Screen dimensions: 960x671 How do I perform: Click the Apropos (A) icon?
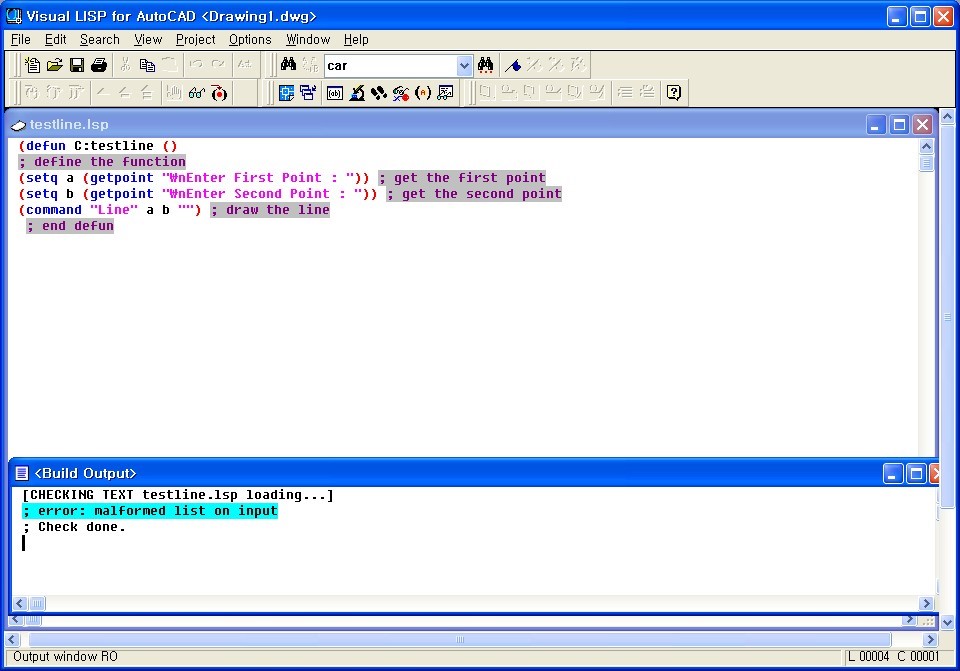click(423, 92)
